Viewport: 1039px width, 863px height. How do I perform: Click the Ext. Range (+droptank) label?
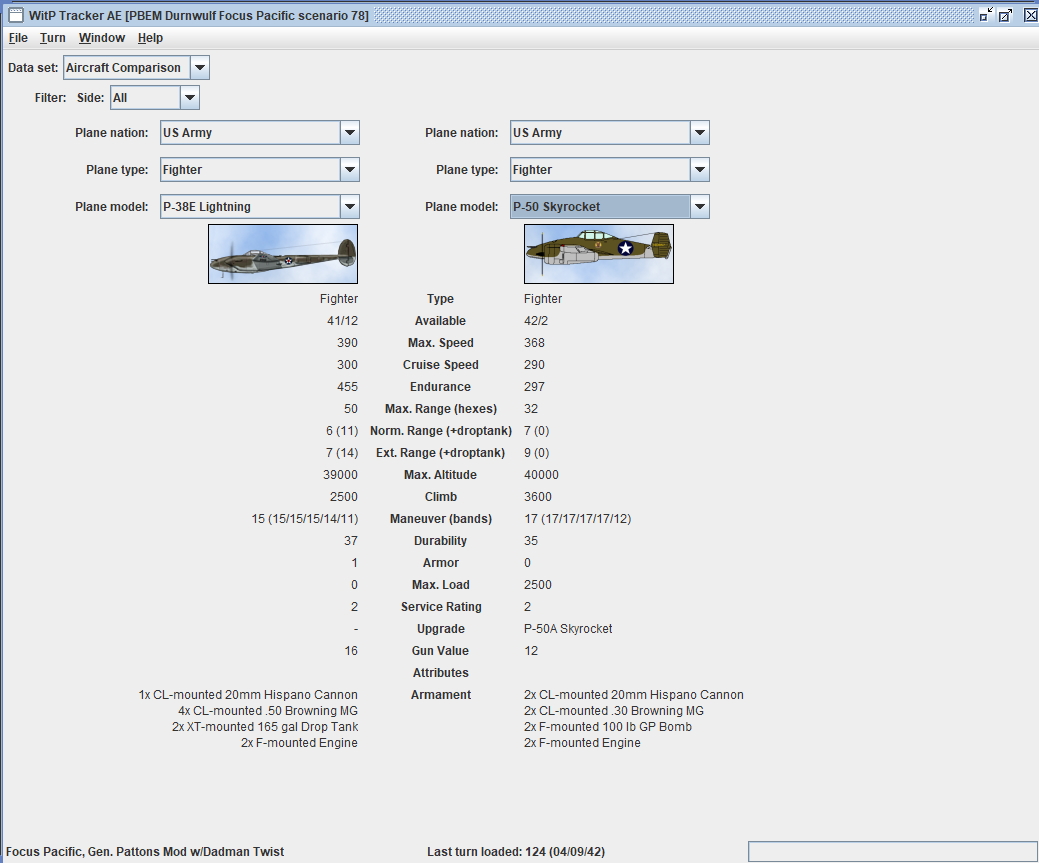click(x=441, y=453)
